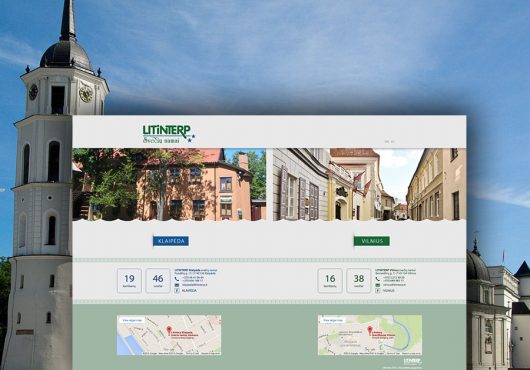Click the Vilnius phone icon
The width and height of the screenshot is (530, 370).
tap(378, 279)
